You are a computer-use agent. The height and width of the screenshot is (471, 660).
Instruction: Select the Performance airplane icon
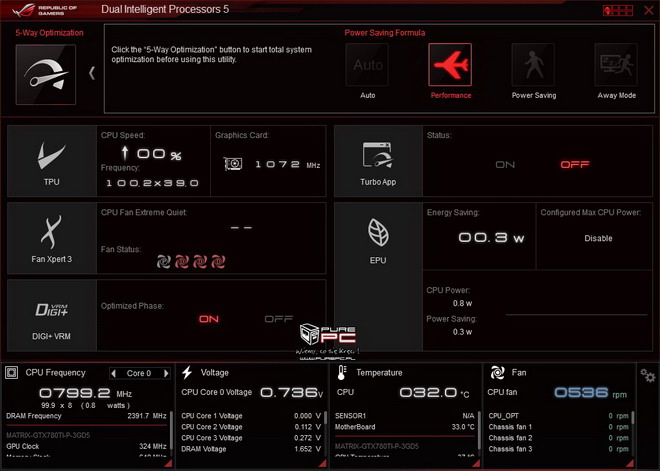[450, 65]
